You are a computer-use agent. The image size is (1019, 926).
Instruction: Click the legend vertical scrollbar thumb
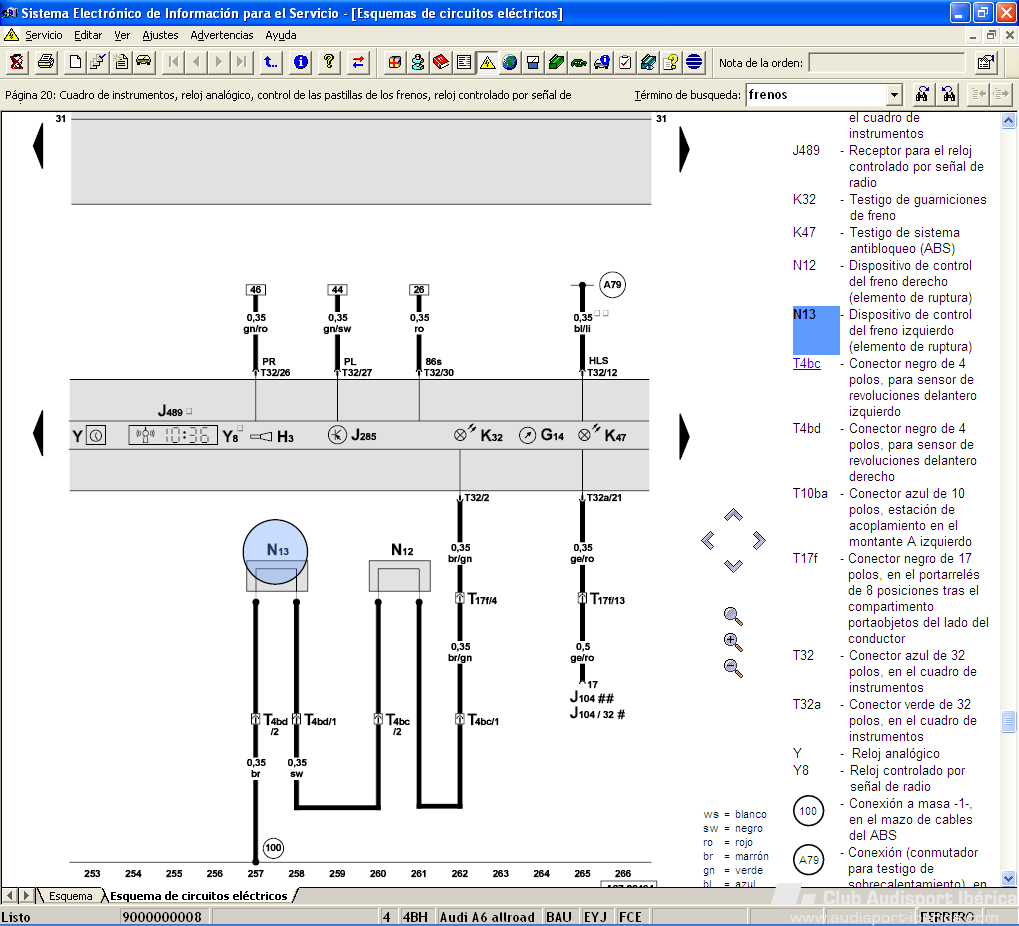[x=1008, y=721]
